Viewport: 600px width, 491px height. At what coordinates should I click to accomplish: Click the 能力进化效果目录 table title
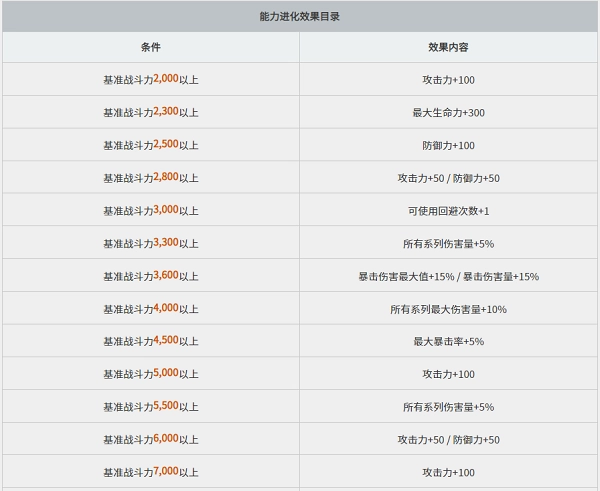[300, 17]
